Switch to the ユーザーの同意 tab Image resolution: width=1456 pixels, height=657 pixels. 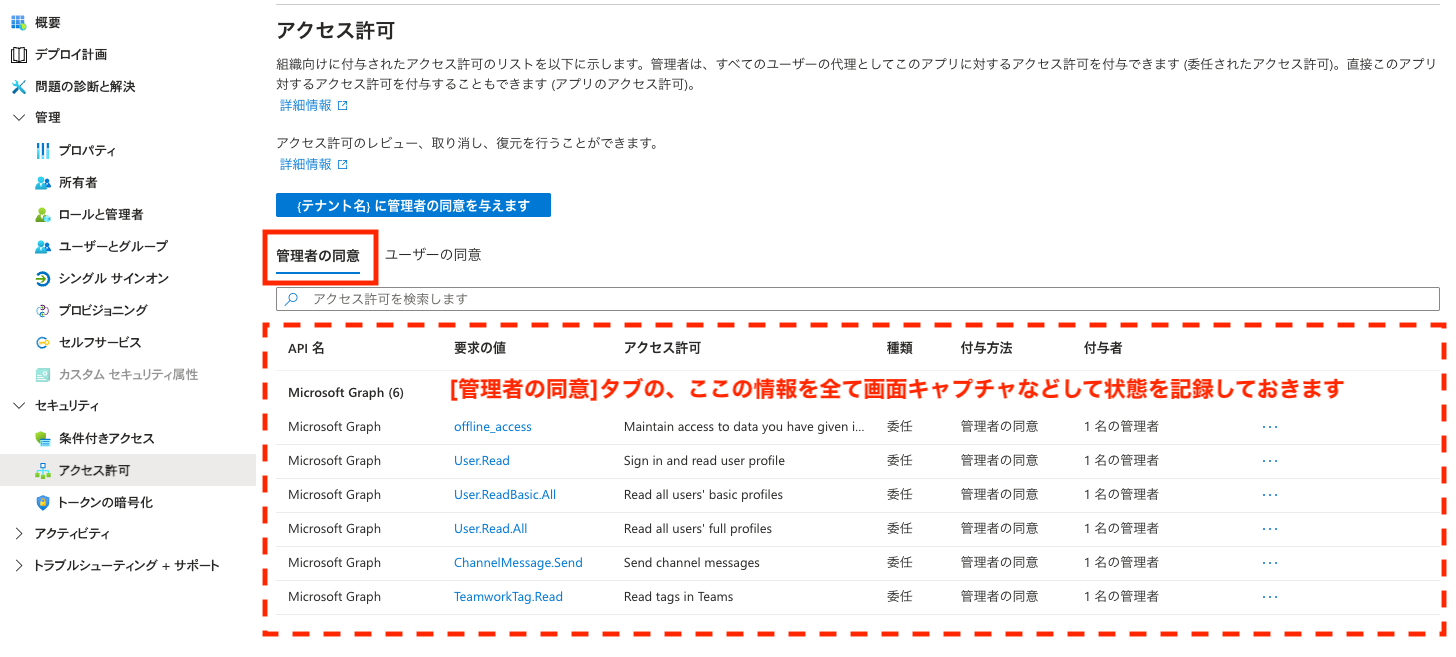433,255
